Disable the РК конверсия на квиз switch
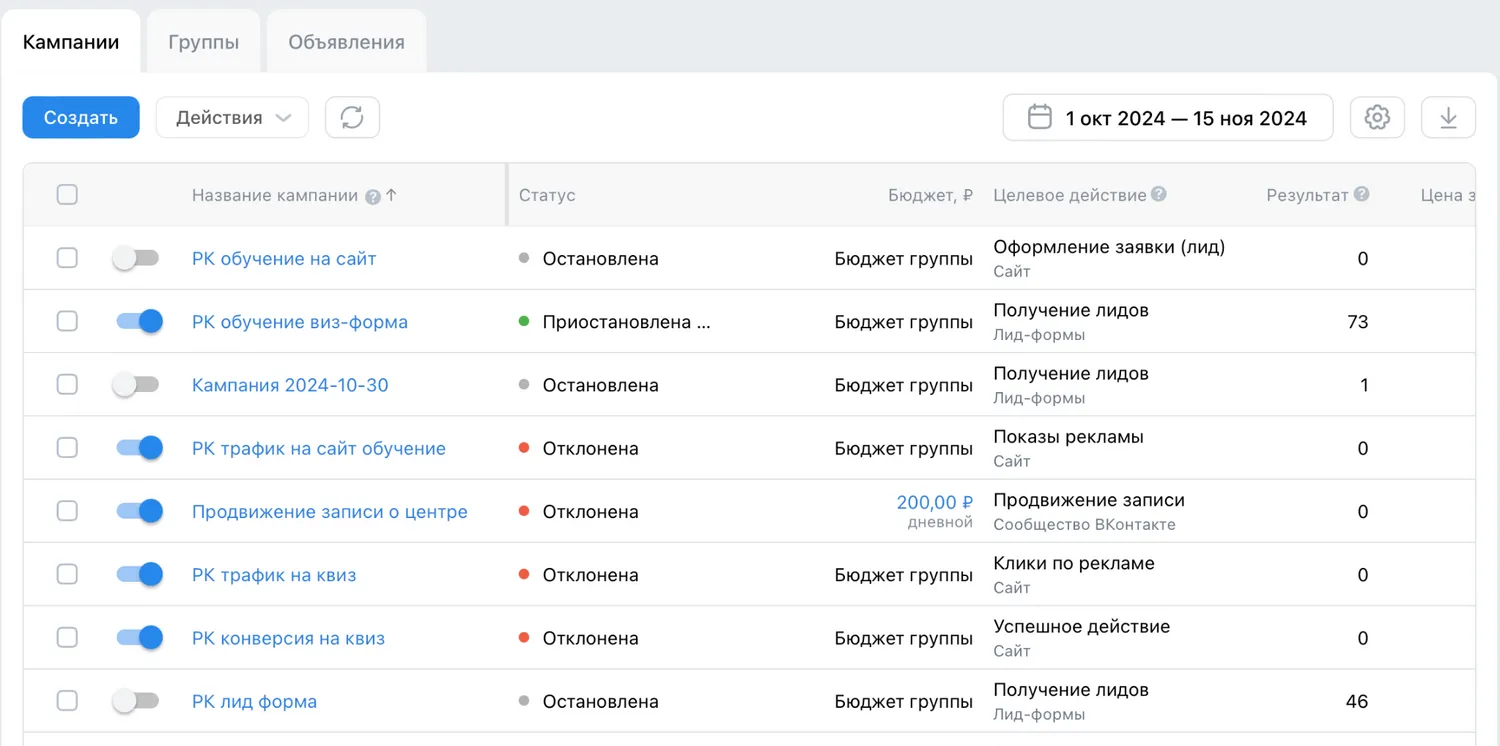The width and height of the screenshot is (1500, 746). (x=139, y=638)
